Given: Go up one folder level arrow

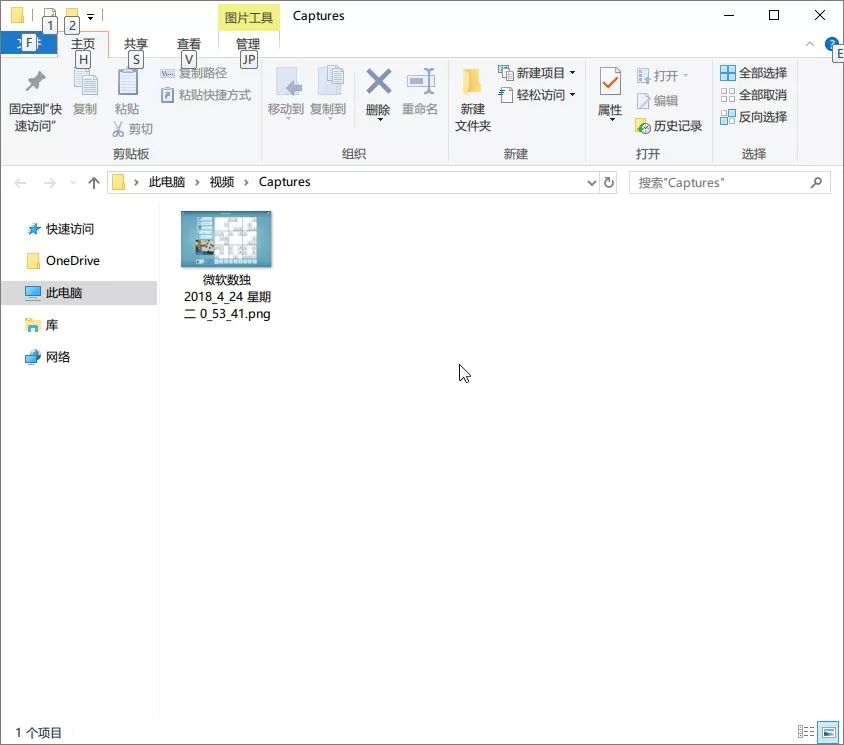Looking at the screenshot, I should coord(94,183).
